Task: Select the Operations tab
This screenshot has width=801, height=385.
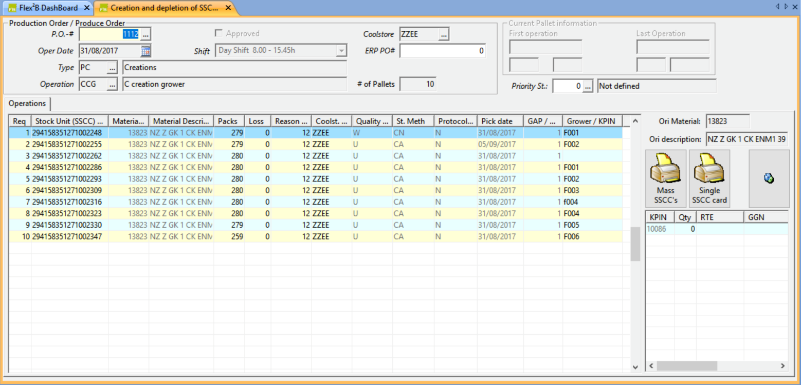Action: pyautogui.click(x=27, y=103)
